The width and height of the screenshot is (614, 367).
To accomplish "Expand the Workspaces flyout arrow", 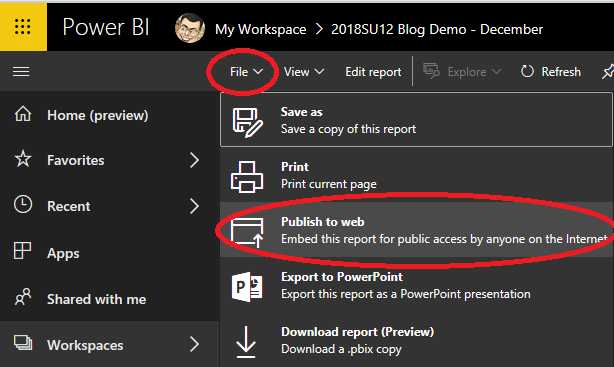I will (195, 344).
